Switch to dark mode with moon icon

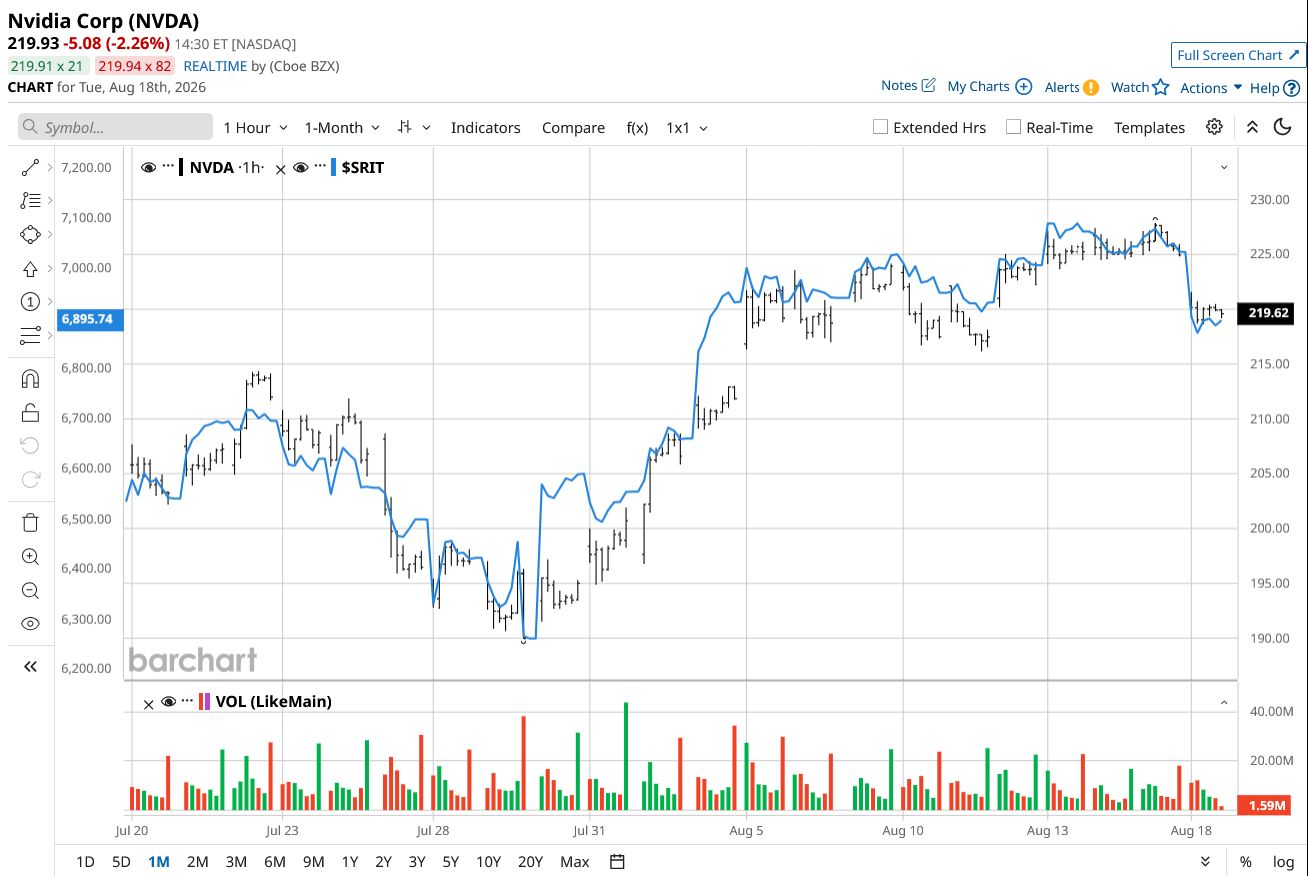point(1282,127)
